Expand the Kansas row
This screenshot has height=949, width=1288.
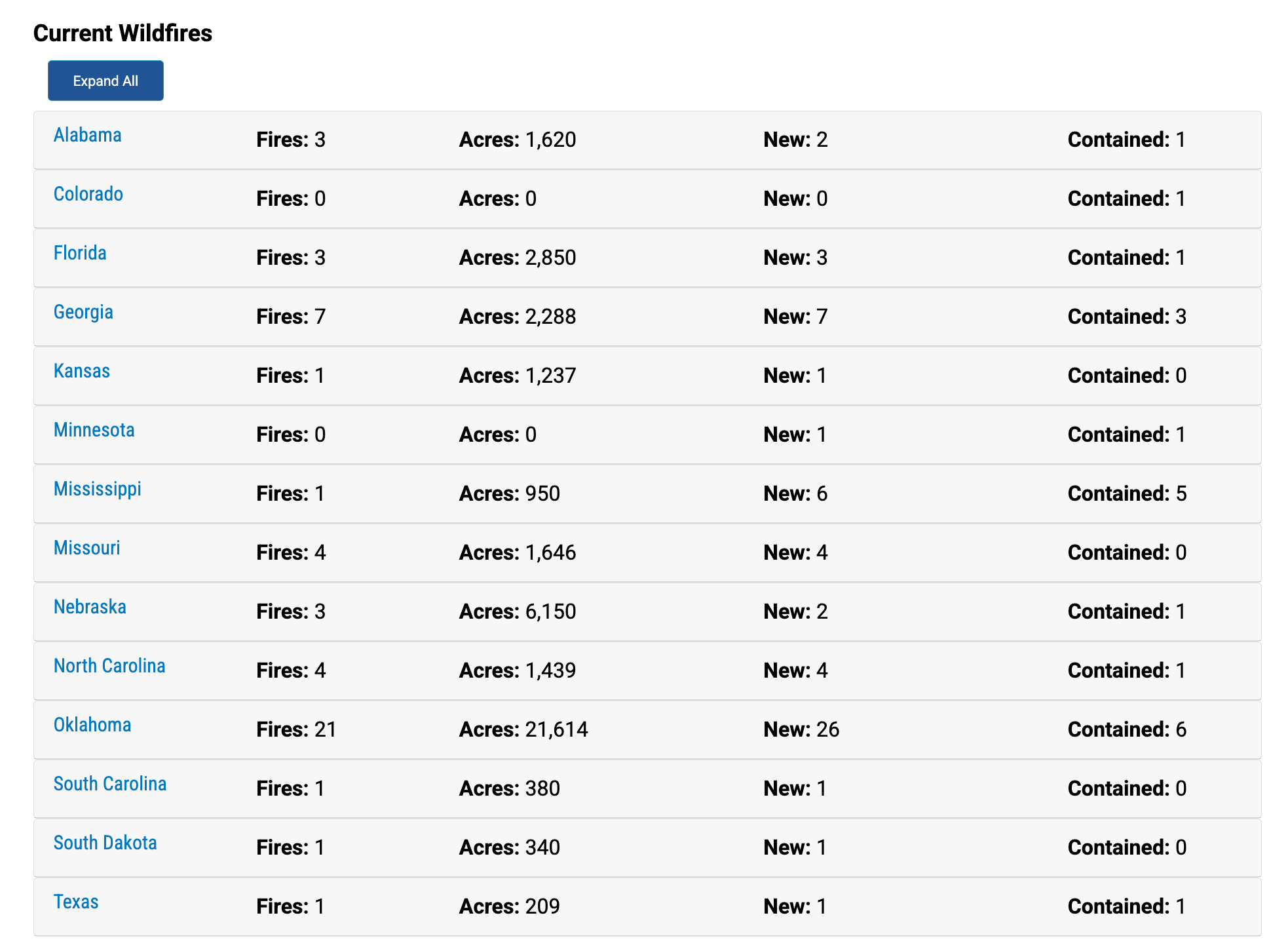[x=81, y=371]
